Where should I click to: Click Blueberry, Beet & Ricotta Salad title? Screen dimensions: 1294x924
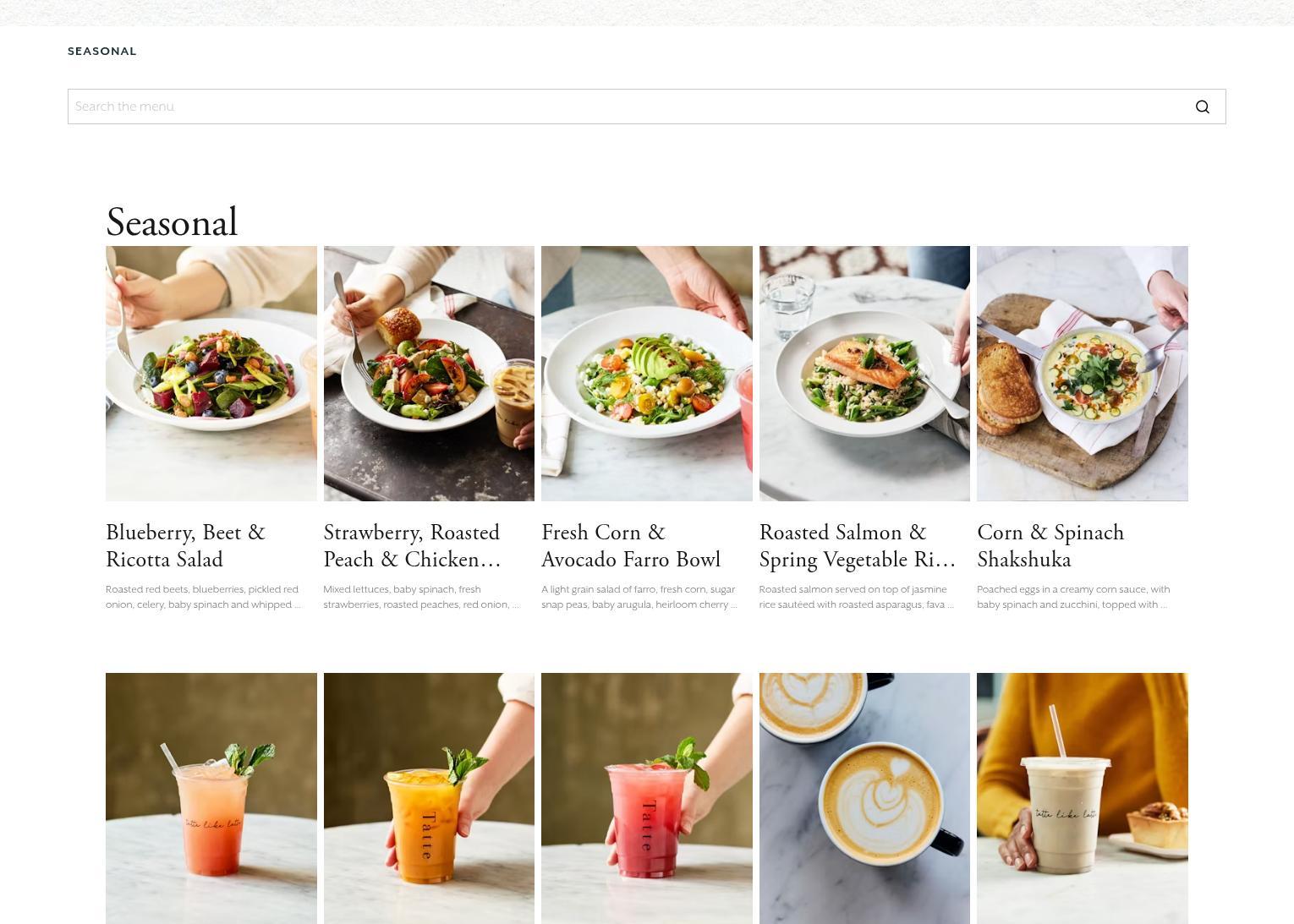185,546
